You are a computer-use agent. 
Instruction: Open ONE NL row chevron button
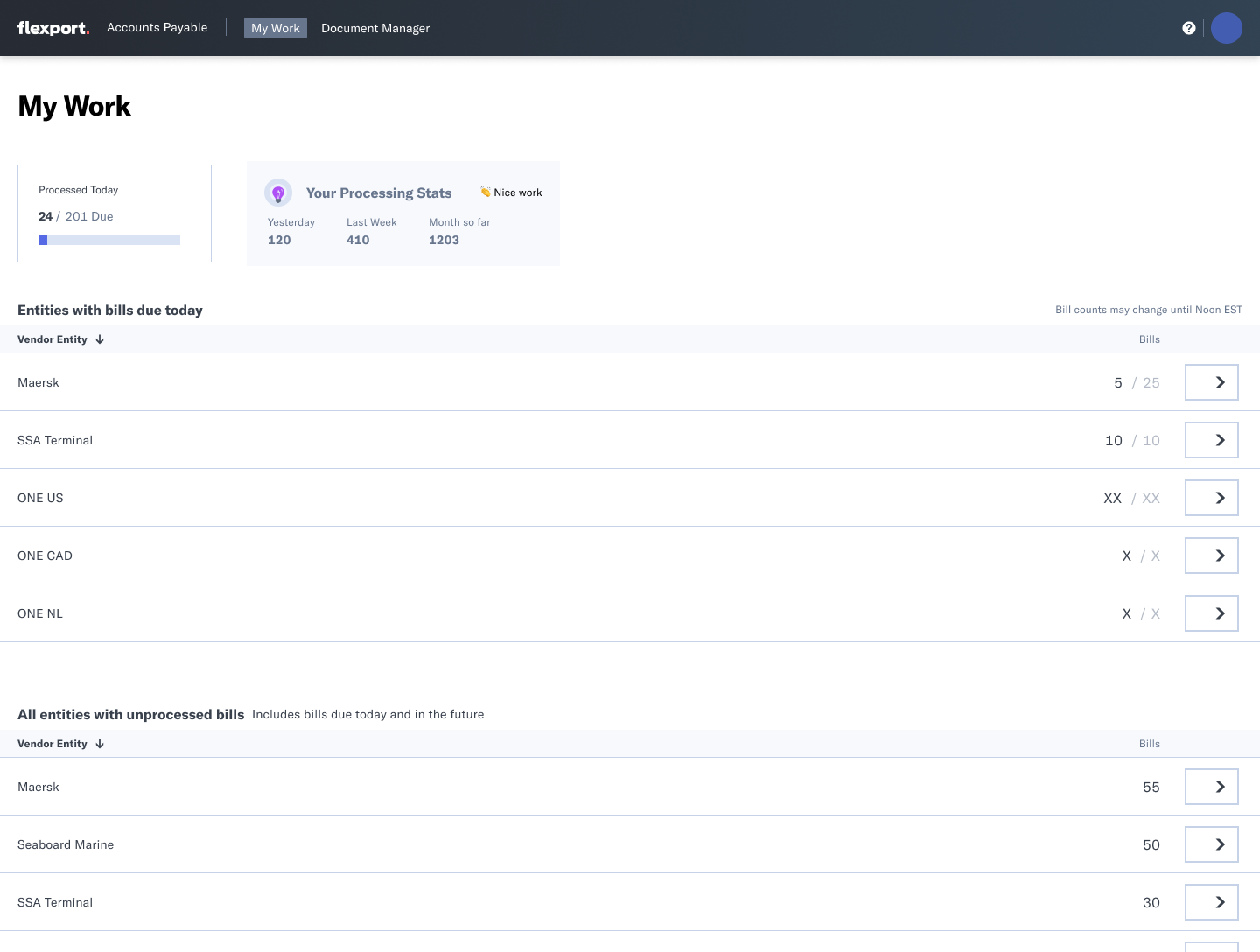(x=1212, y=613)
